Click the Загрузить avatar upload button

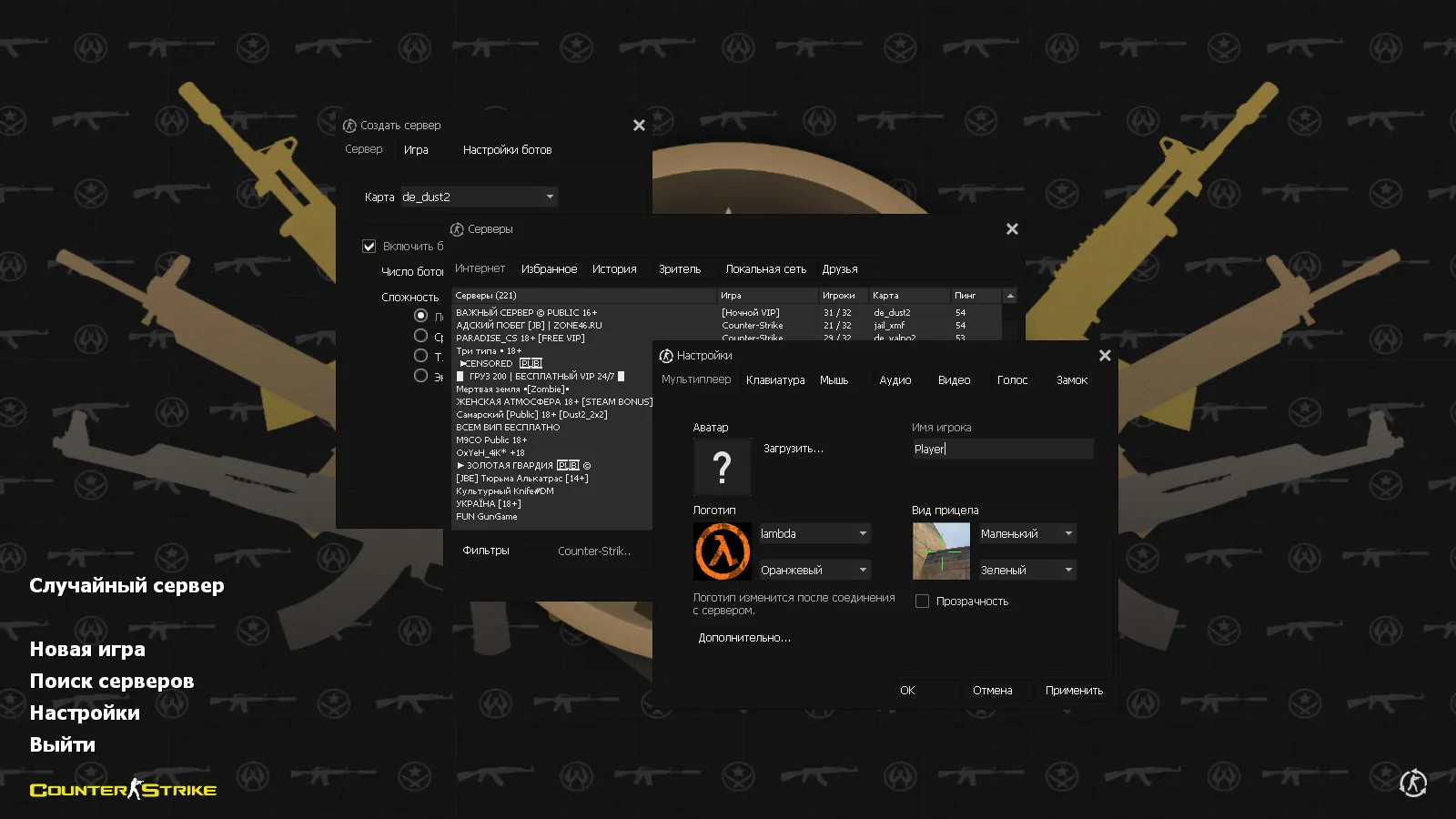click(793, 449)
